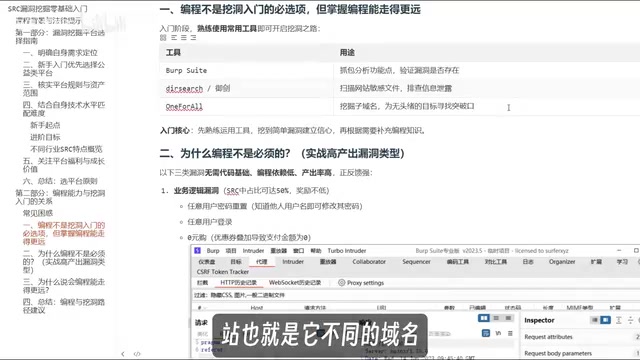Select tabbed layout icon in Burp

point(508,318)
